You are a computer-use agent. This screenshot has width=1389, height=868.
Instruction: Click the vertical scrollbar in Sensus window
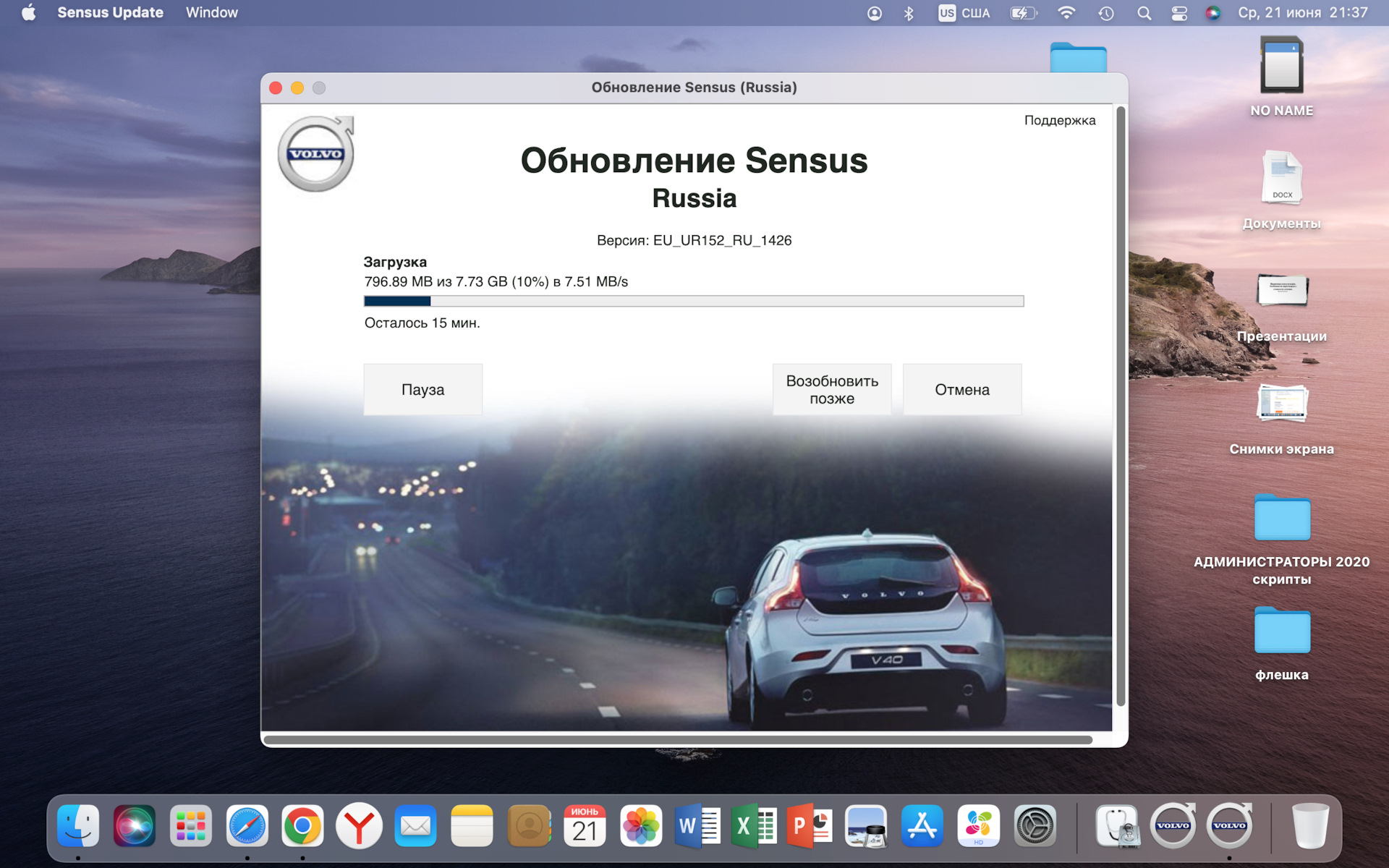coord(1121,406)
